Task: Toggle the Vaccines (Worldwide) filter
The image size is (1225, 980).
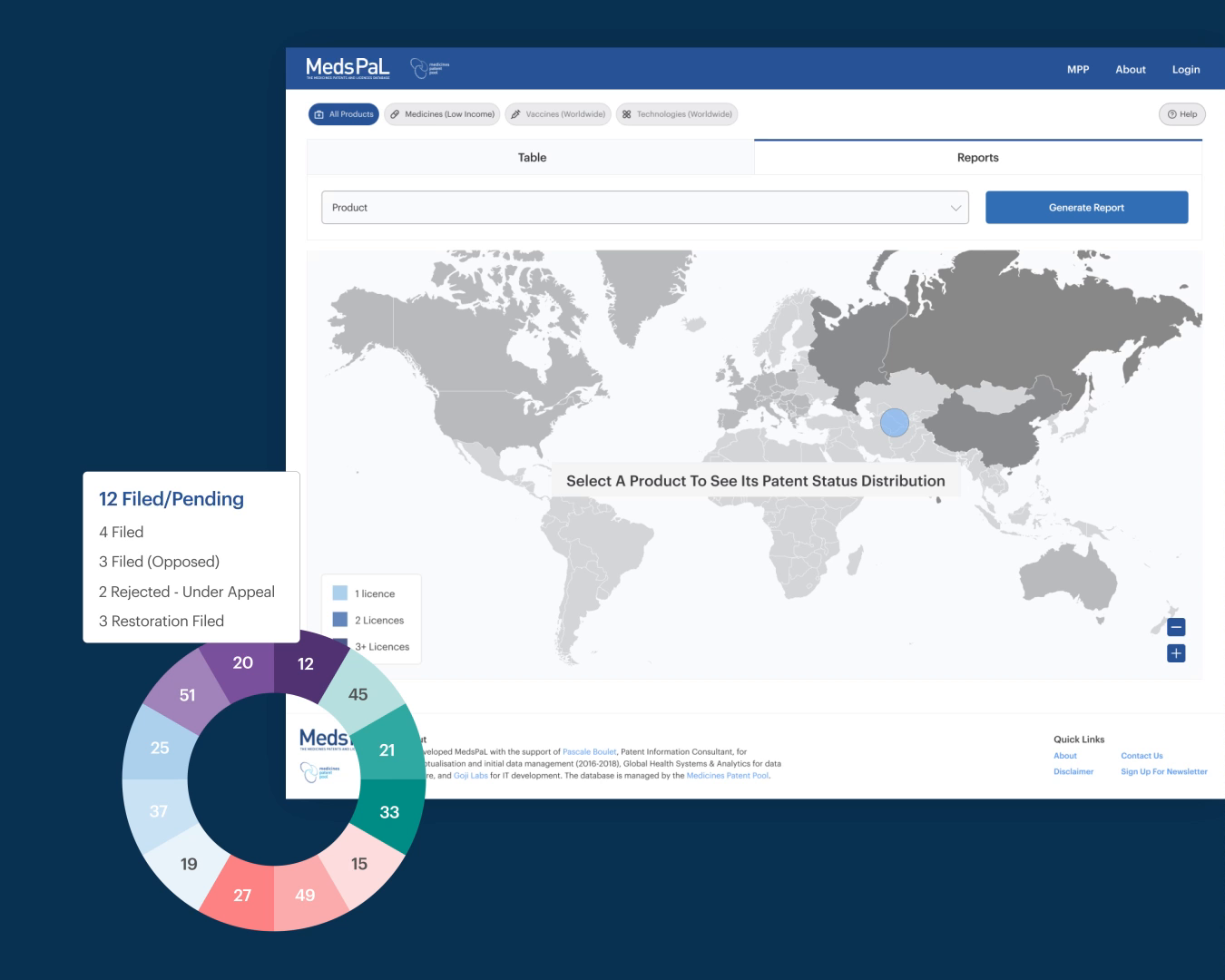Action: 558,114
